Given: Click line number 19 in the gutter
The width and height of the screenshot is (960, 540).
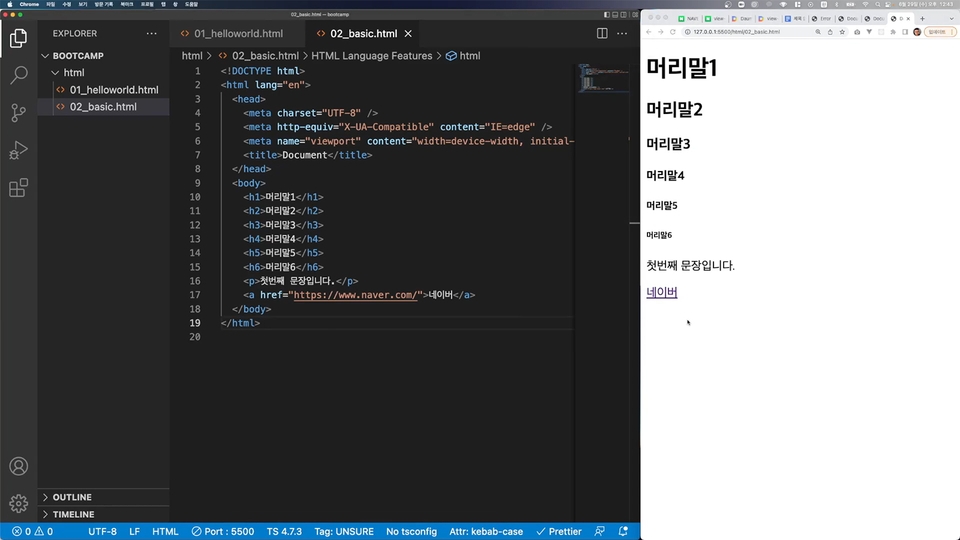Looking at the screenshot, I should (x=195, y=323).
